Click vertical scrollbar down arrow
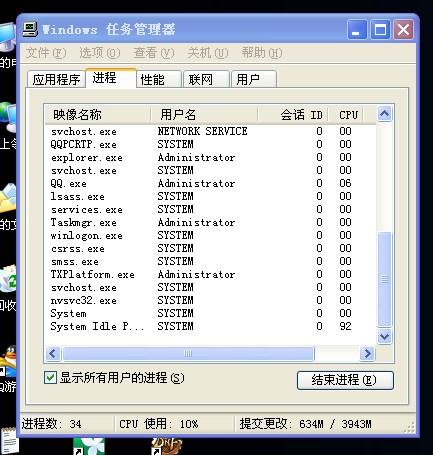433x455 pixels. pos(384,337)
